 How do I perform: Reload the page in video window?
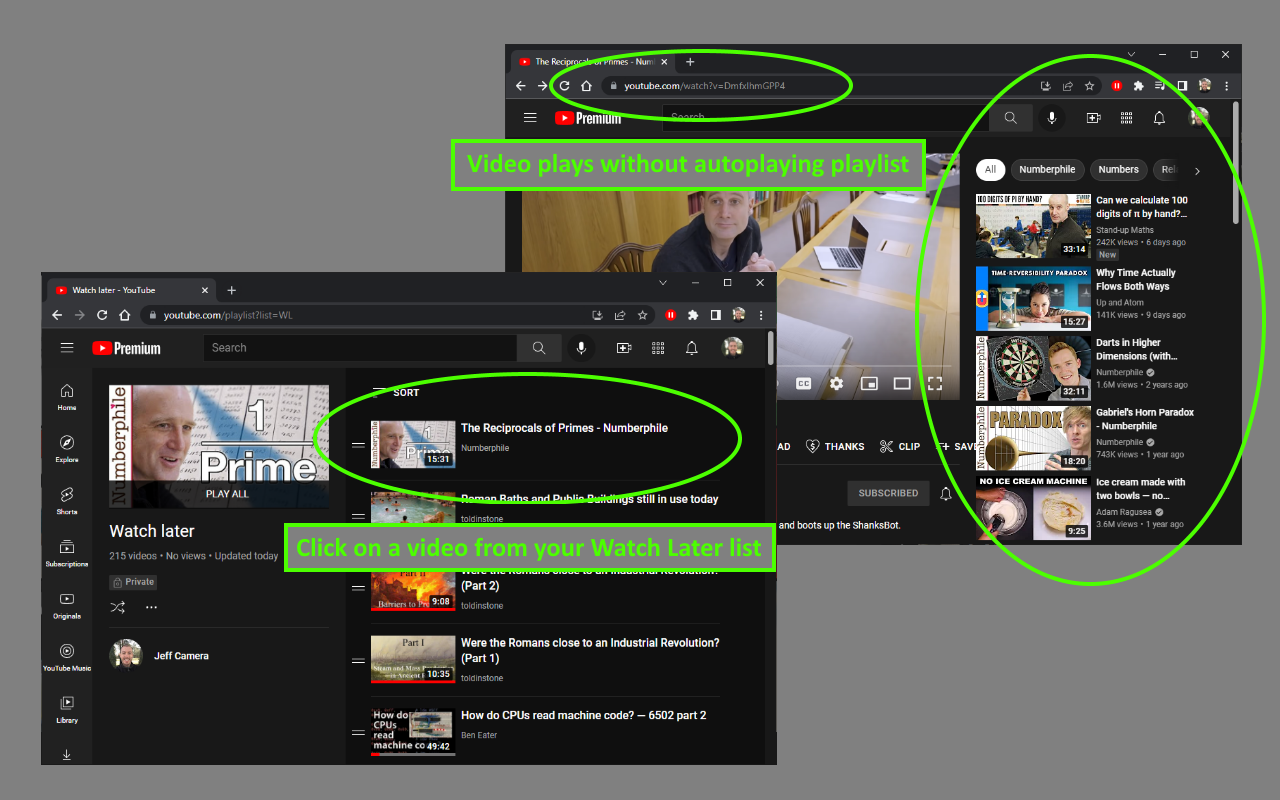click(564, 86)
